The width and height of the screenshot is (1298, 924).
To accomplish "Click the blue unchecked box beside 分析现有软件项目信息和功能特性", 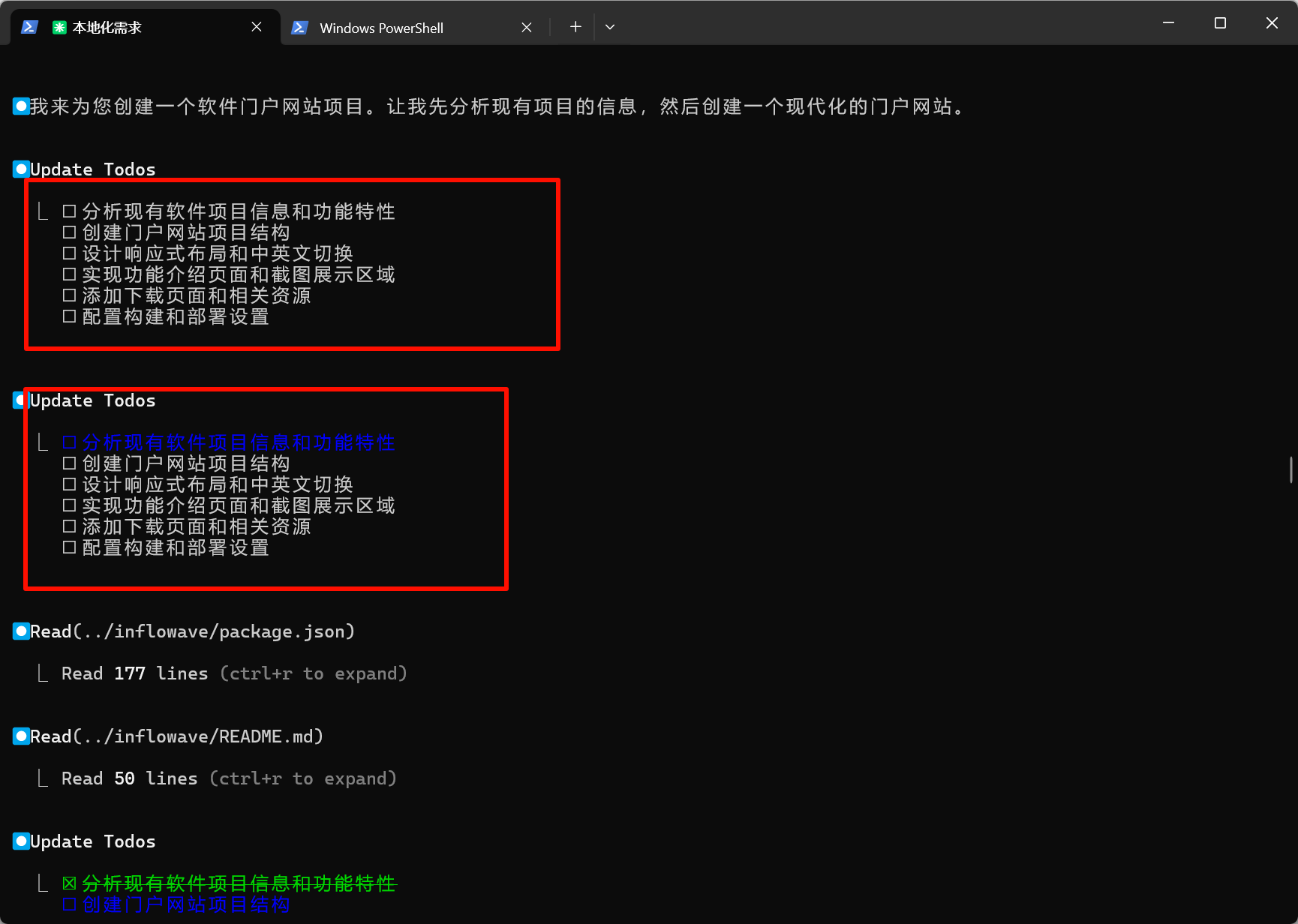I will pos(69,442).
